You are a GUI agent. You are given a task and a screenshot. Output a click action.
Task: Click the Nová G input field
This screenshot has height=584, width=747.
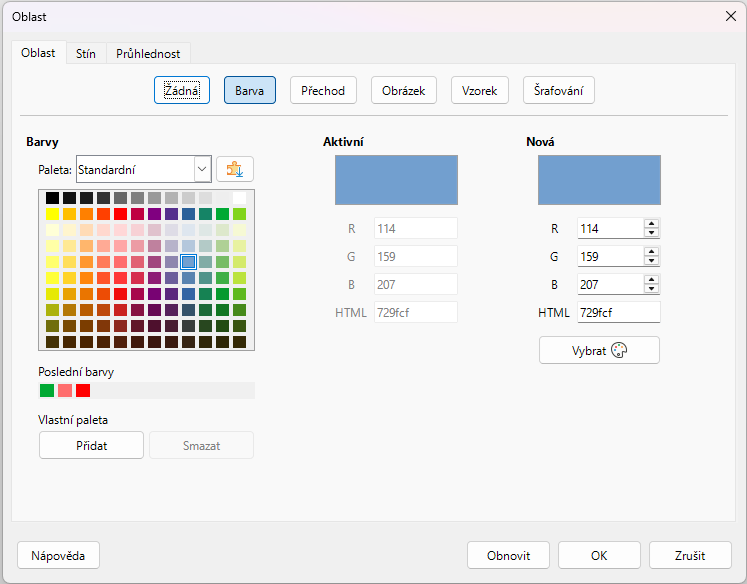pos(611,257)
